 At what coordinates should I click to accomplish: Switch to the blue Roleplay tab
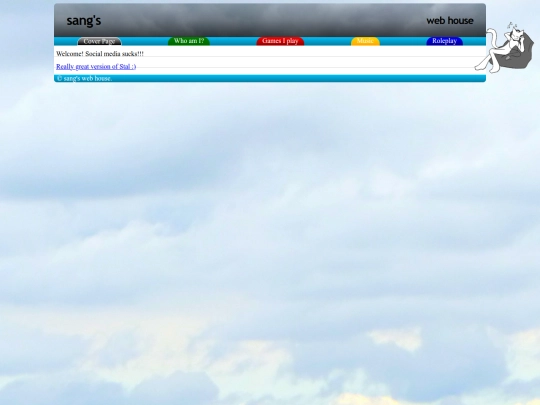click(444, 41)
